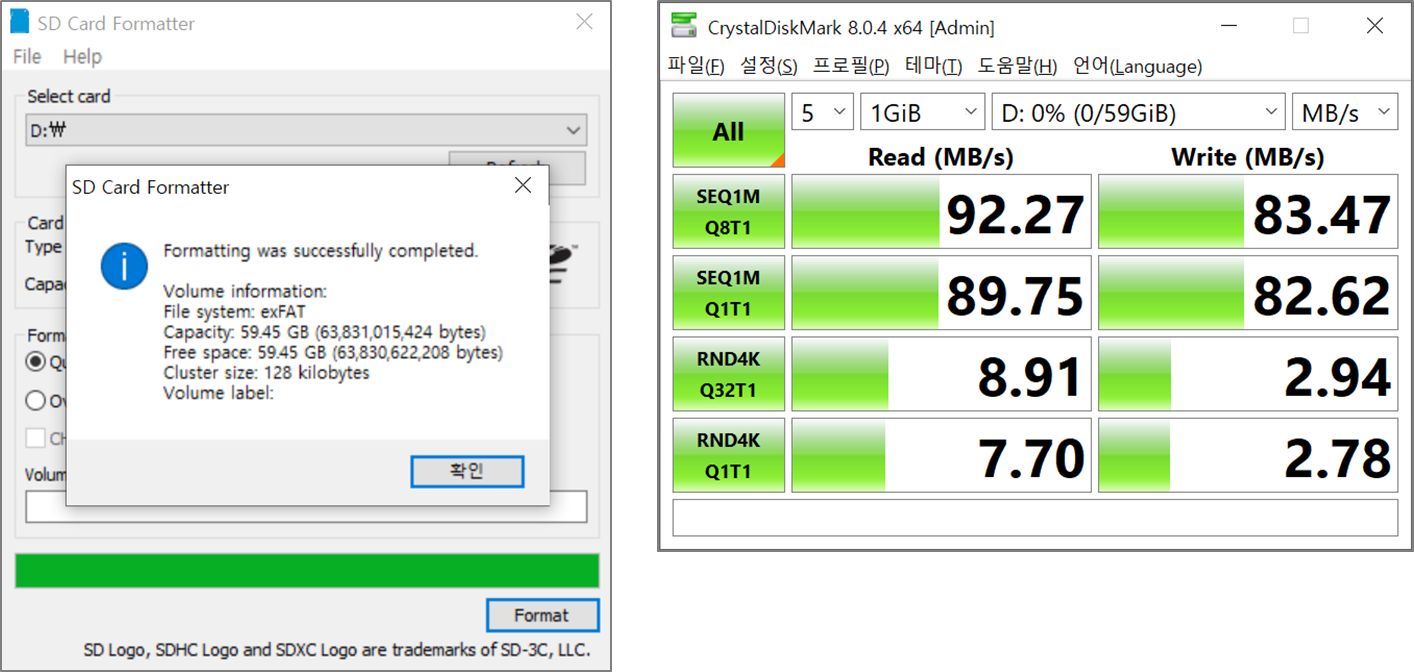
Task: Click the Format button
Action: [x=542, y=615]
